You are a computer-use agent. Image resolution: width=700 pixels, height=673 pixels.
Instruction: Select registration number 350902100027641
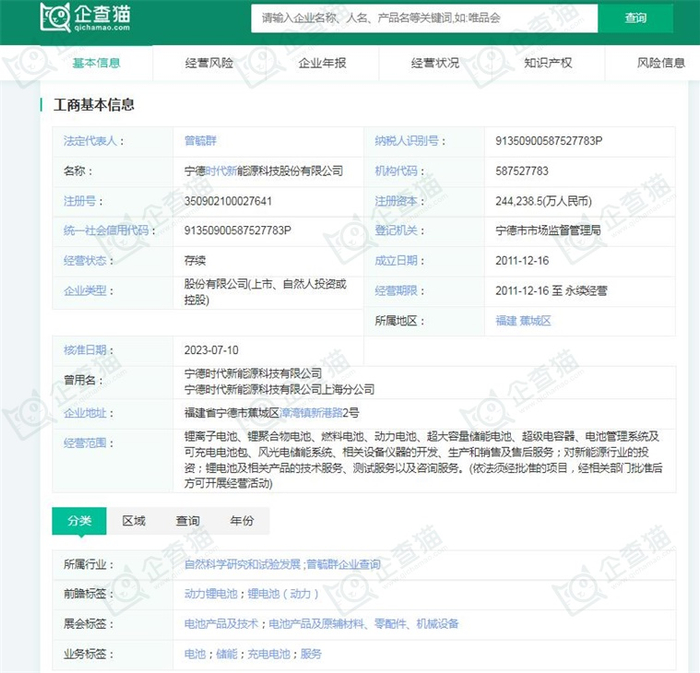(228, 201)
